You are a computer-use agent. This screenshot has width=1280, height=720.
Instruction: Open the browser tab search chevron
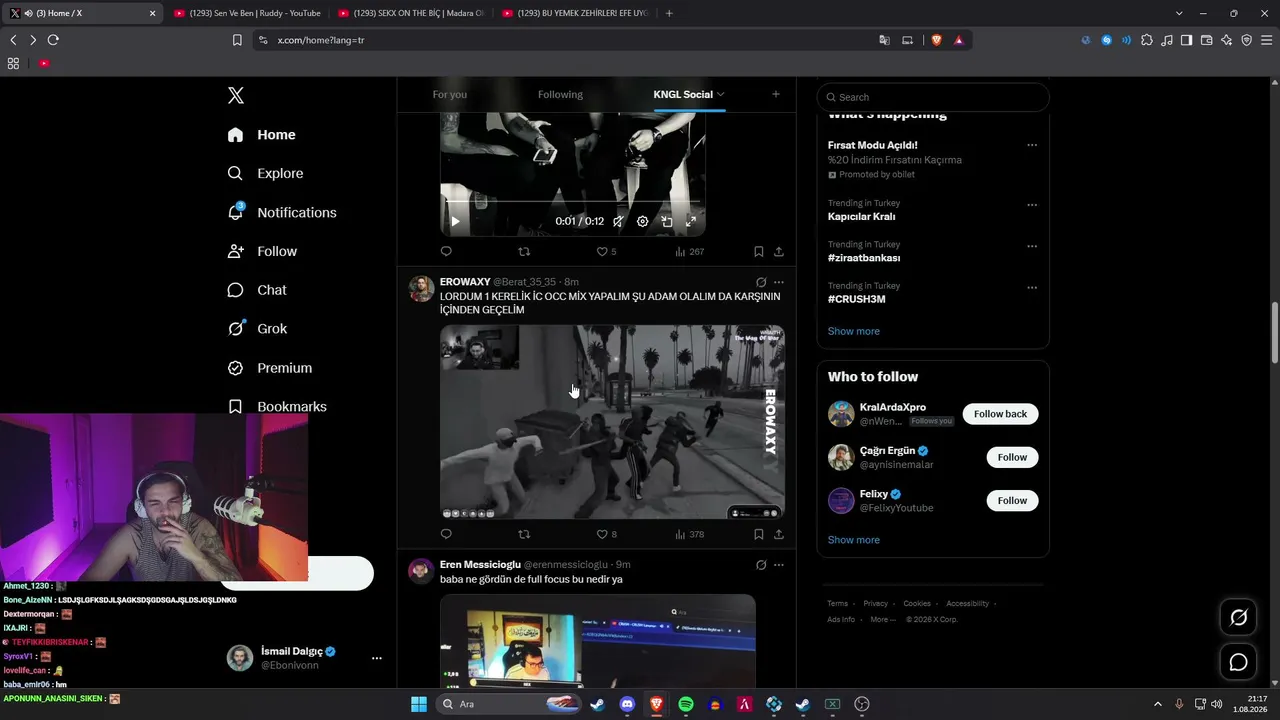(x=1179, y=13)
